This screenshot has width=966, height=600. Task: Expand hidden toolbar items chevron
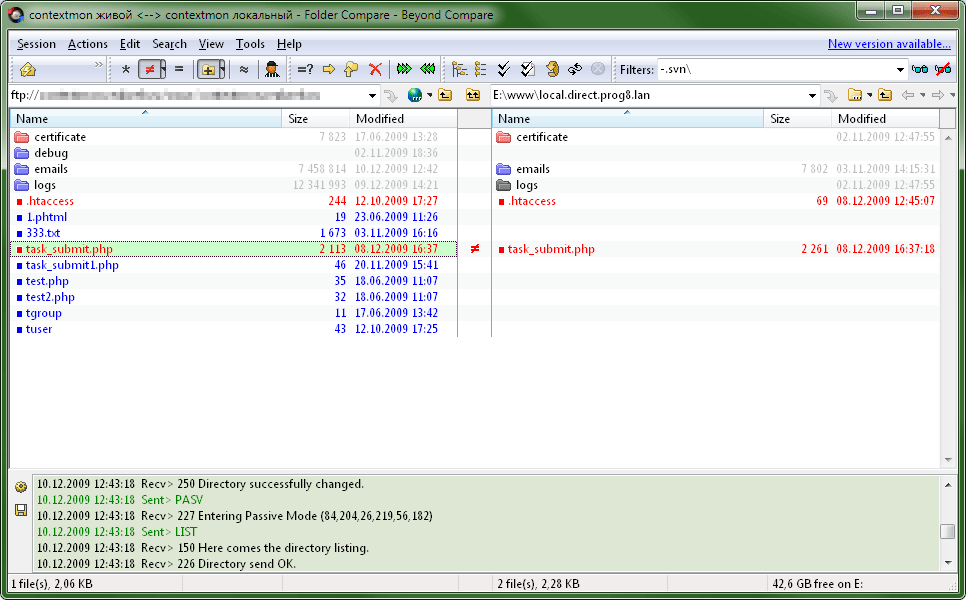click(x=99, y=64)
